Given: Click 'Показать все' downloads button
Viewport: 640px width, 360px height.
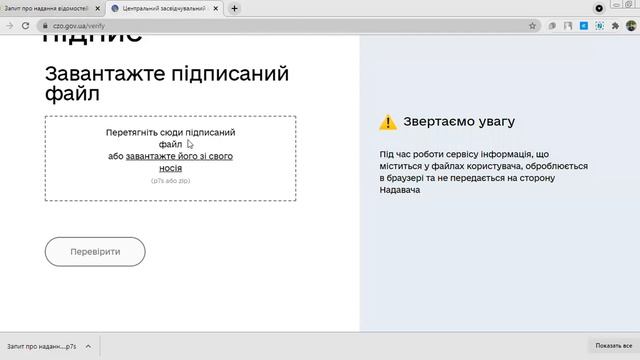Looking at the screenshot, I should tap(613, 346).
